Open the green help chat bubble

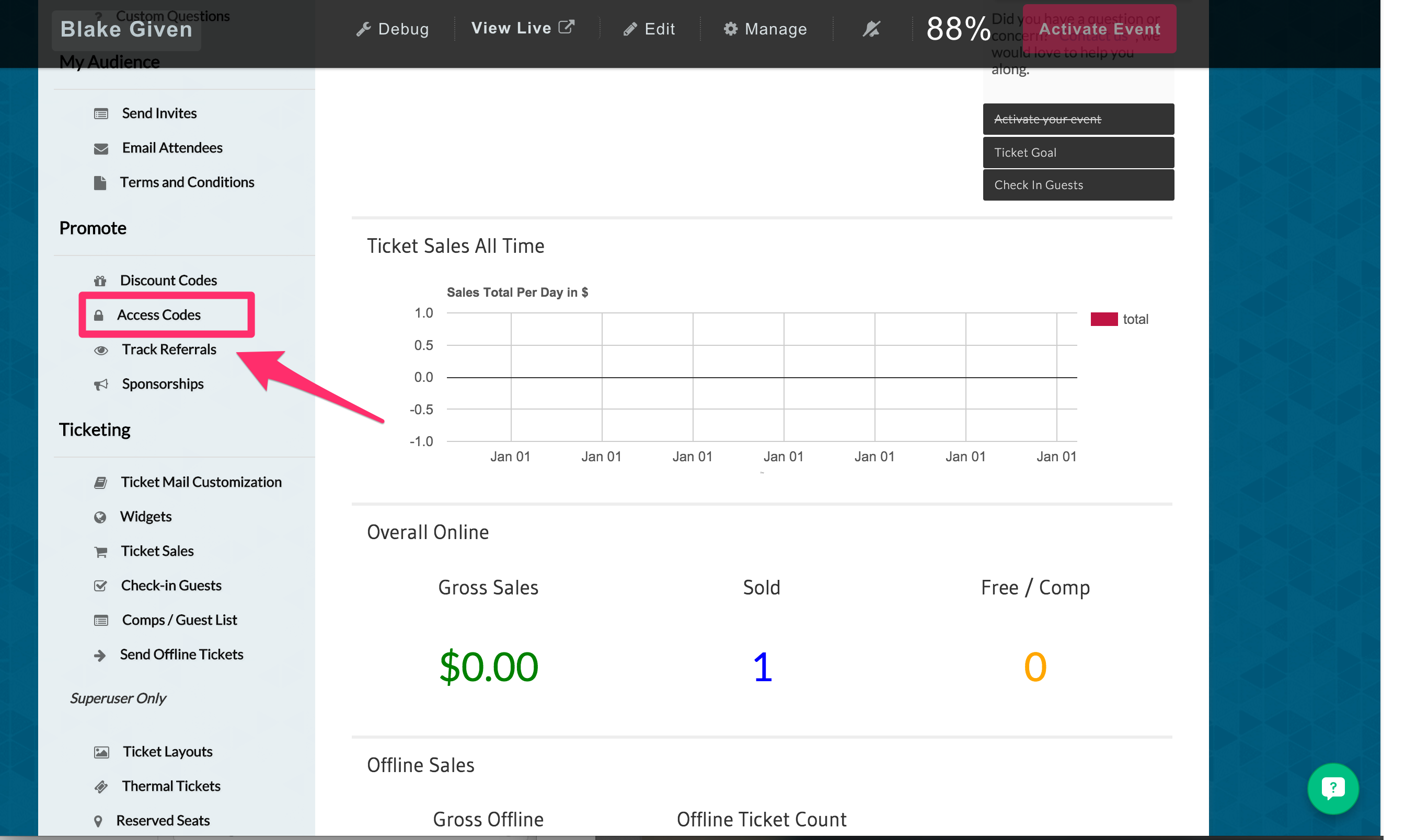(1332, 788)
